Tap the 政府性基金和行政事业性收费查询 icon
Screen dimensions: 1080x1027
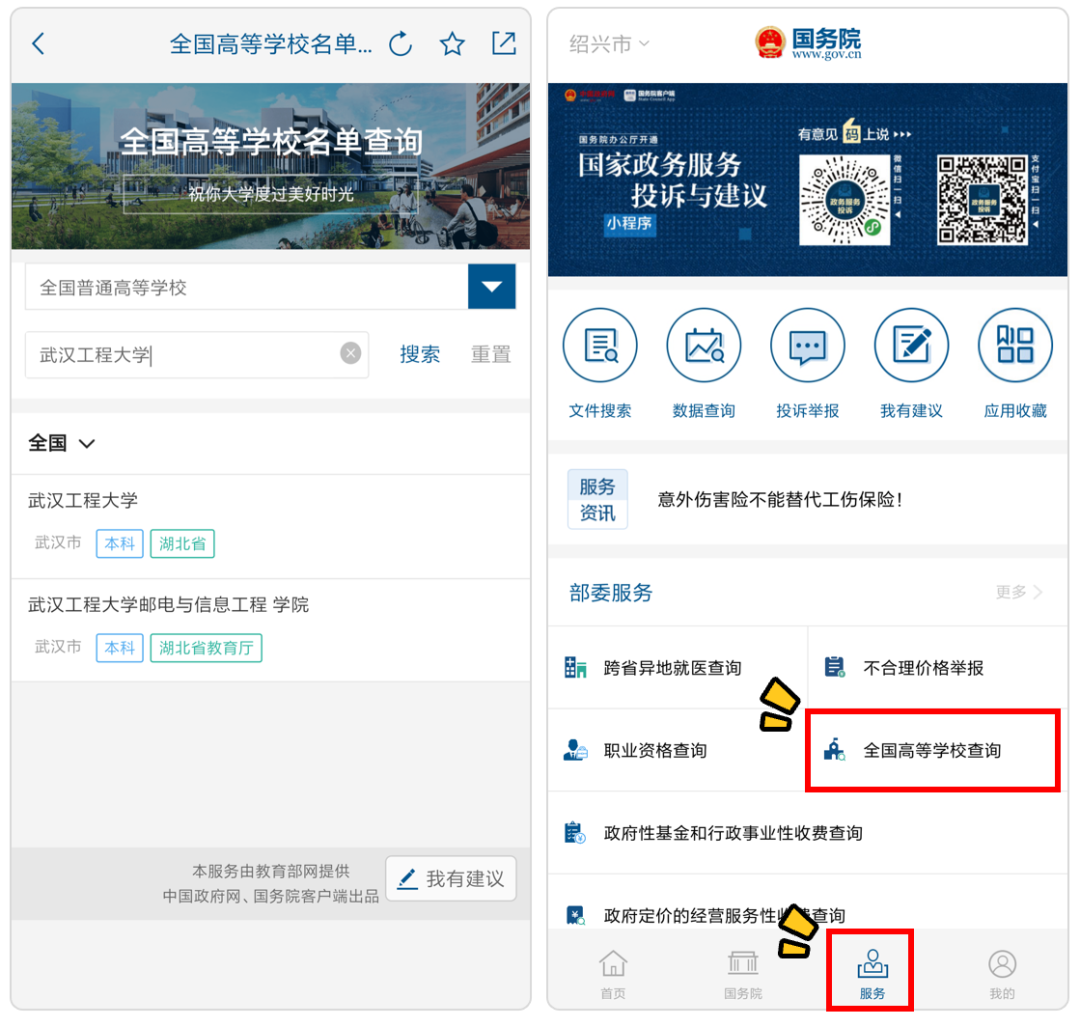(x=575, y=832)
